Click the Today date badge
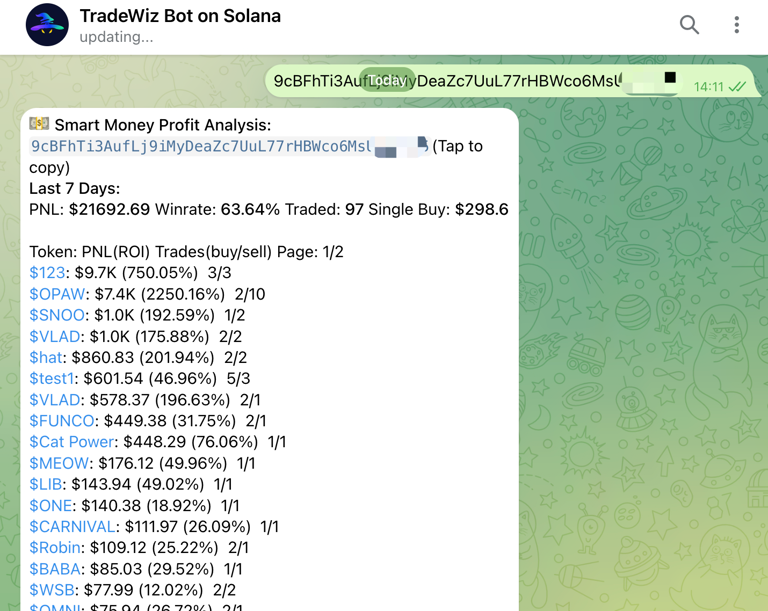Screen dimensions: 768x611 pos(387,81)
